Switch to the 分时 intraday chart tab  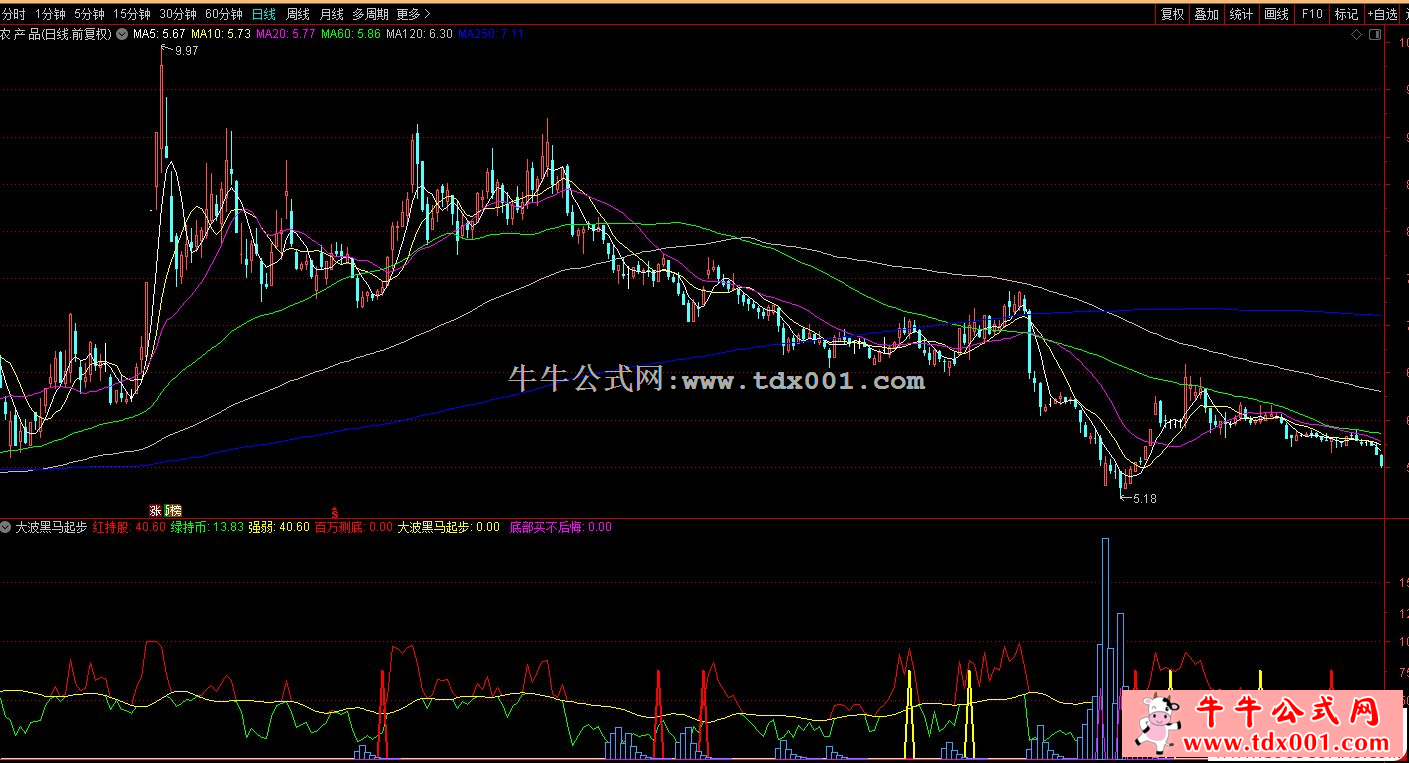click(x=13, y=14)
